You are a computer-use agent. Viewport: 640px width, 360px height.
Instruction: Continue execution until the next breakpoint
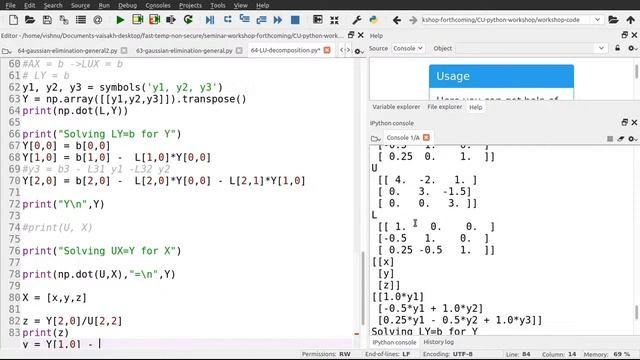(x=278, y=20)
